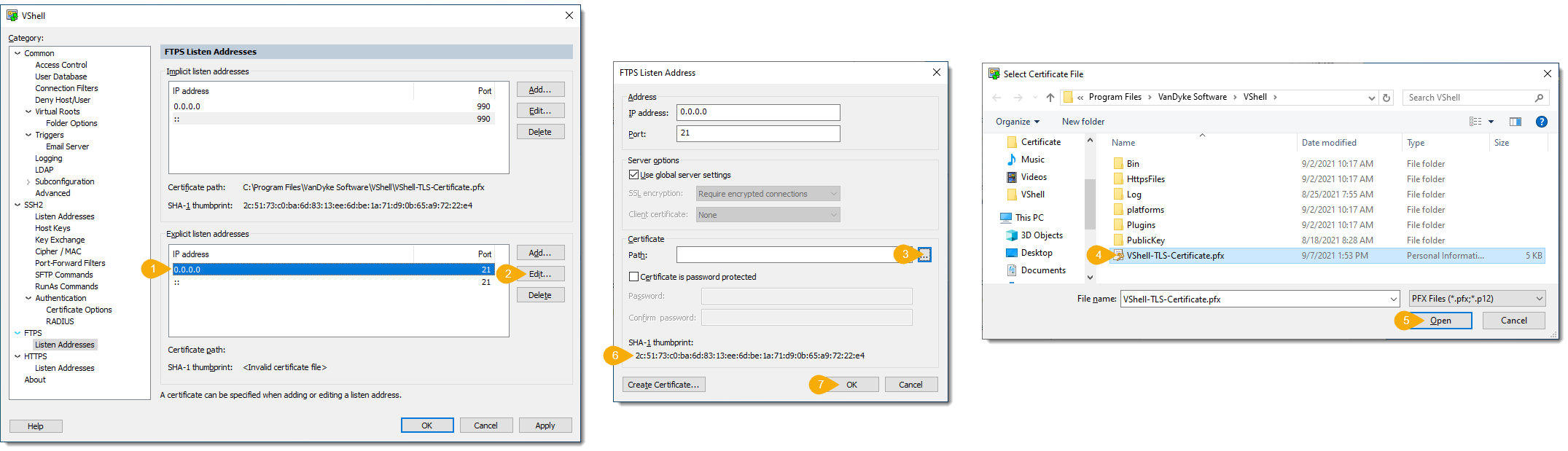Image resolution: width=1568 pixels, height=451 pixels.
Task: Open the Organize menu
Action: pyautogui.click(x=1018, y=122)
